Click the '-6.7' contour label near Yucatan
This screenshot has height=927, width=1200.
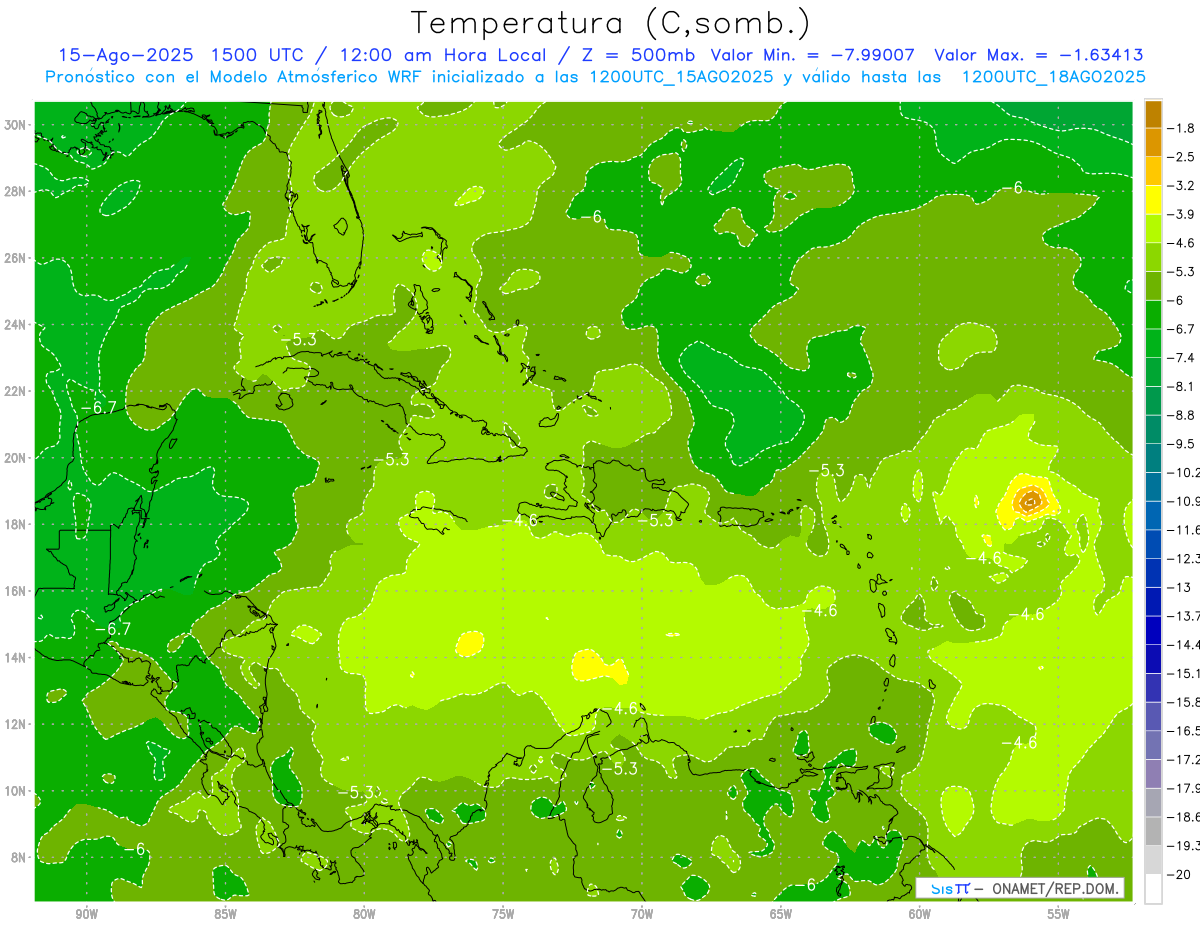coord(99,407)
